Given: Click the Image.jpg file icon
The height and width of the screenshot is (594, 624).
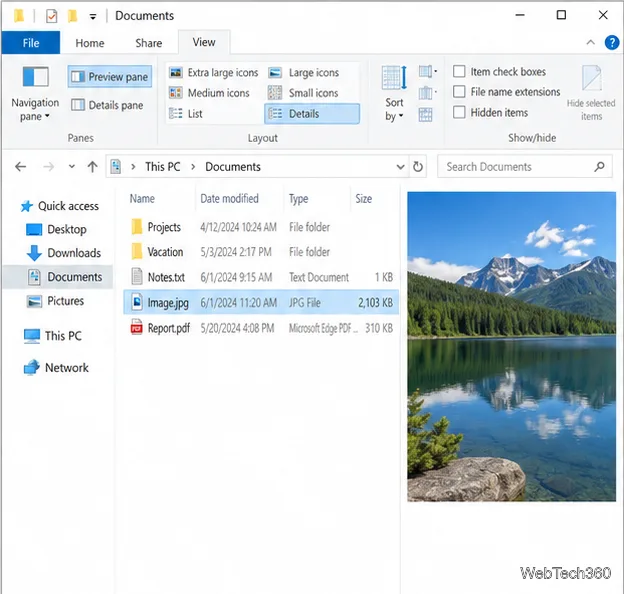Looking at the screenshot, I should [x=136, y=302].
